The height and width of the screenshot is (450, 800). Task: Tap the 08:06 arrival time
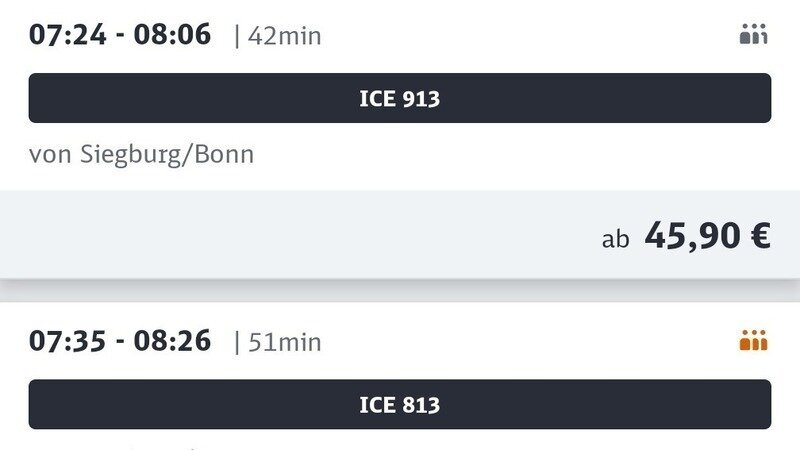point(174,35)
